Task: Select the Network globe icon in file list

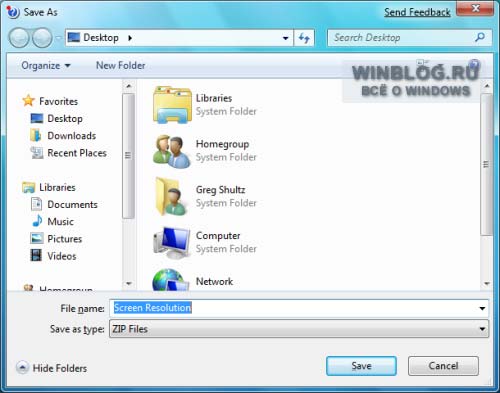Action: tap(170, 280)
